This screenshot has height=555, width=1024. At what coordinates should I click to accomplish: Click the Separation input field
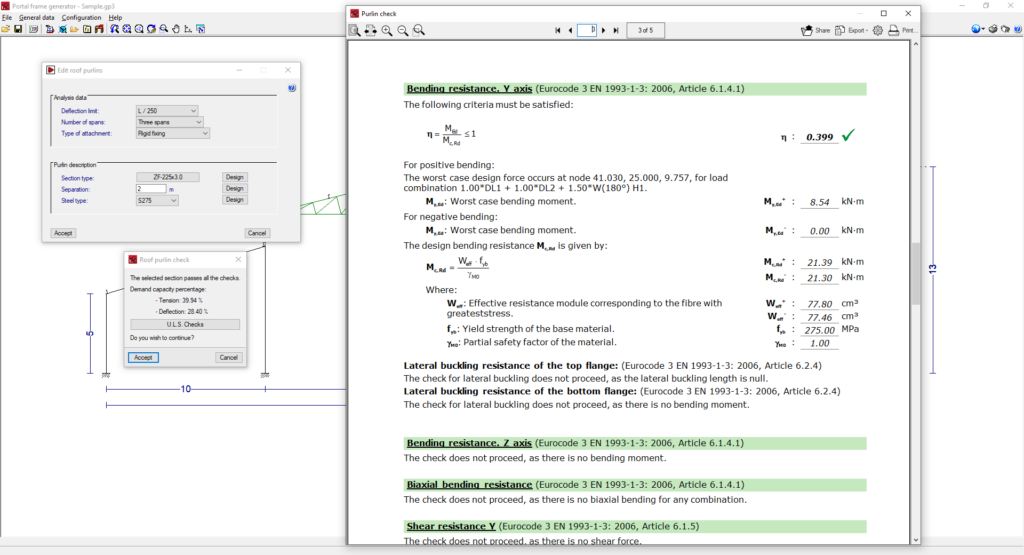point(151,188)
